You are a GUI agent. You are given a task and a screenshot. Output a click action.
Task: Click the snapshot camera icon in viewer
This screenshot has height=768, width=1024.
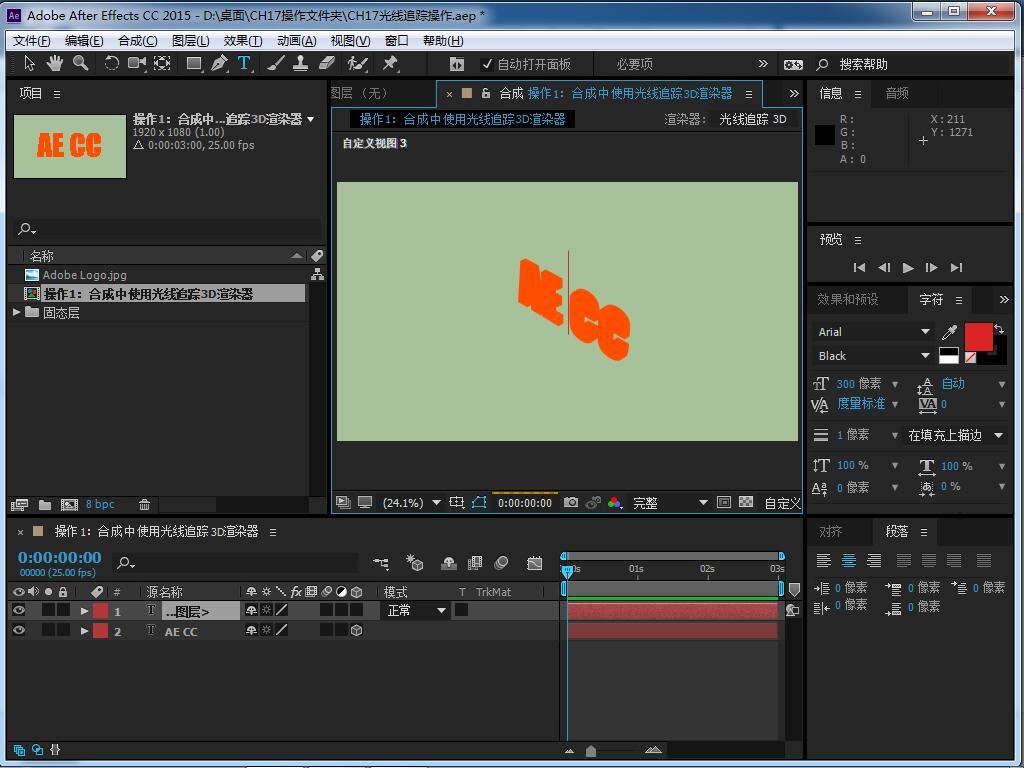571,502
